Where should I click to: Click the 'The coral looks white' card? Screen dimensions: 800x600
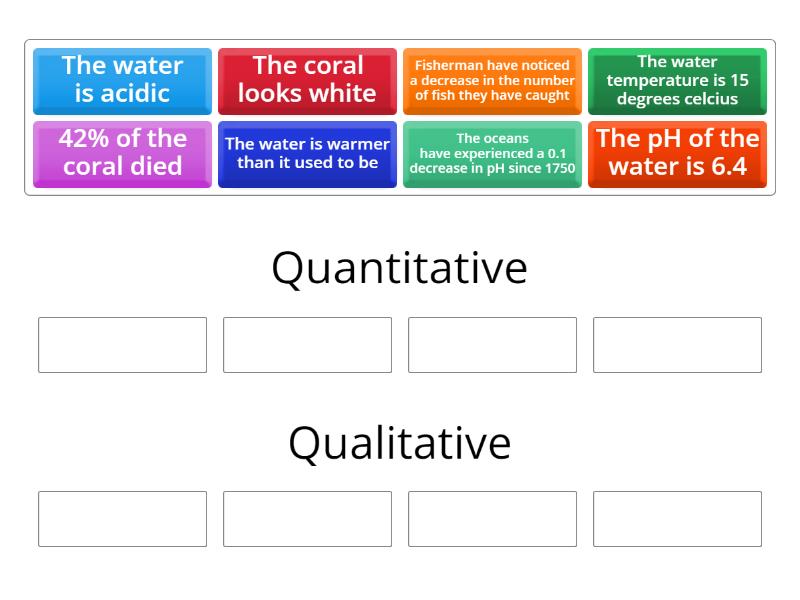coord(307,80)
